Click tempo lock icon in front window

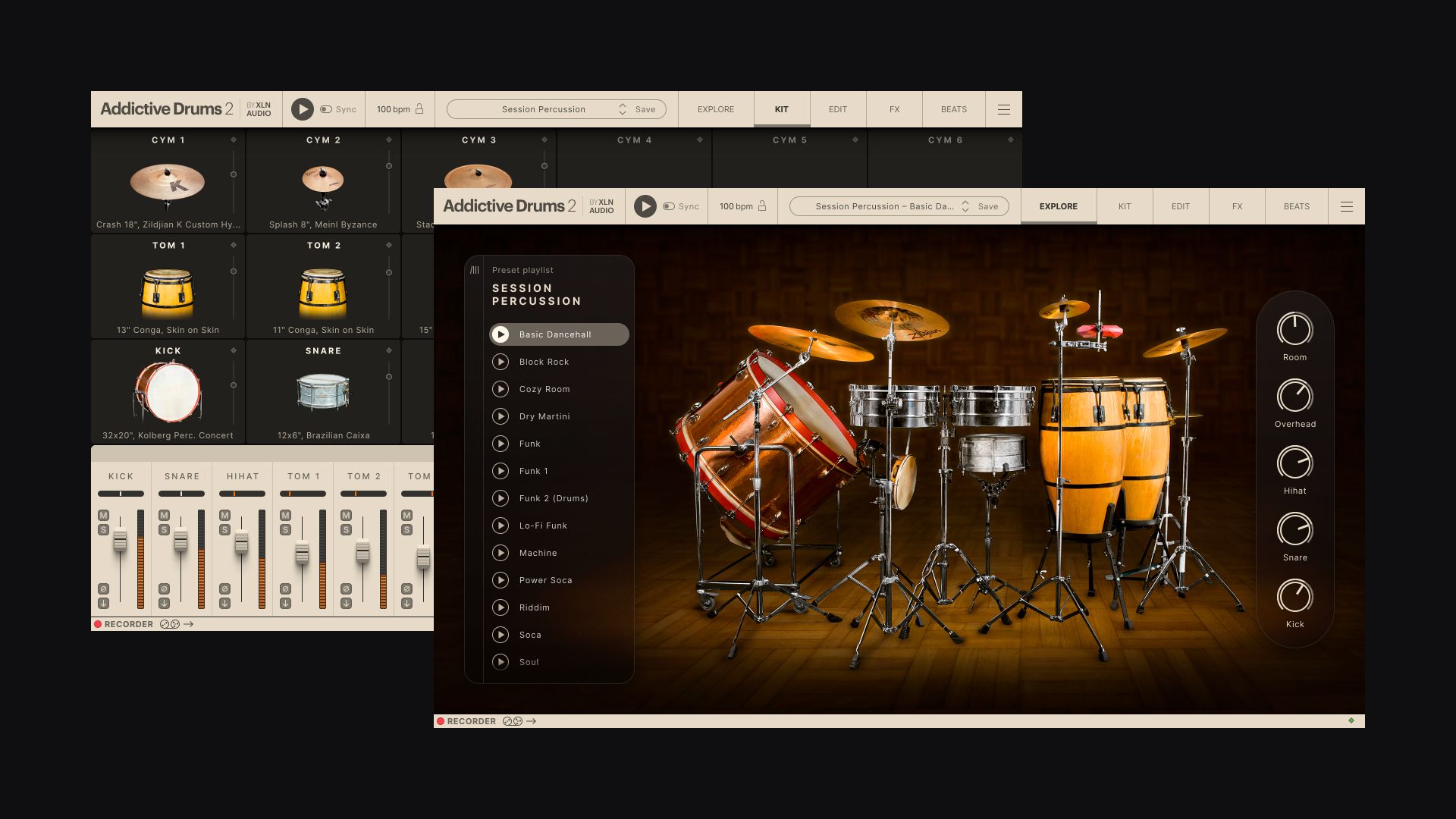point(762,206)
